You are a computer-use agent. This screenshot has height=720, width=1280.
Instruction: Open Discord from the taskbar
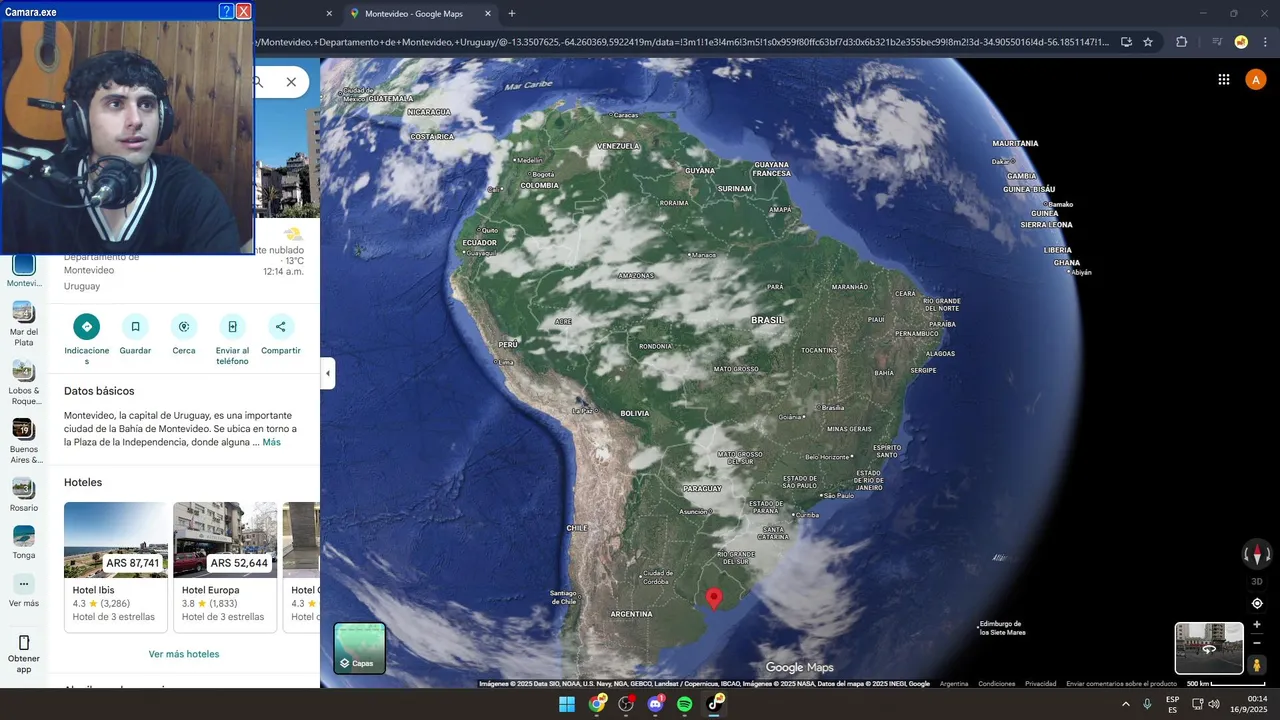point(656,704)
